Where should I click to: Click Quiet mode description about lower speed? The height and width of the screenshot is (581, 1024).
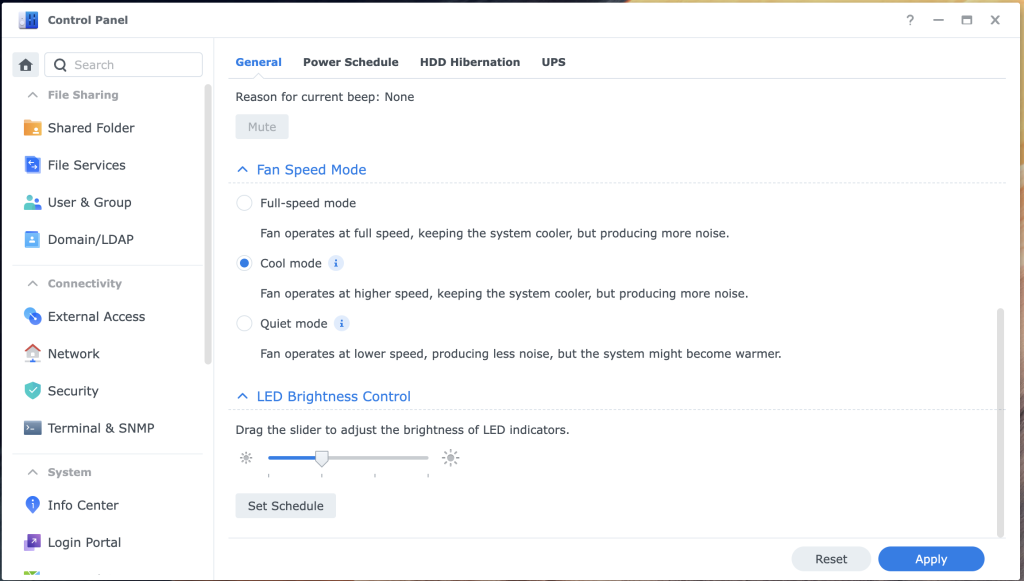tap(520, 354)
